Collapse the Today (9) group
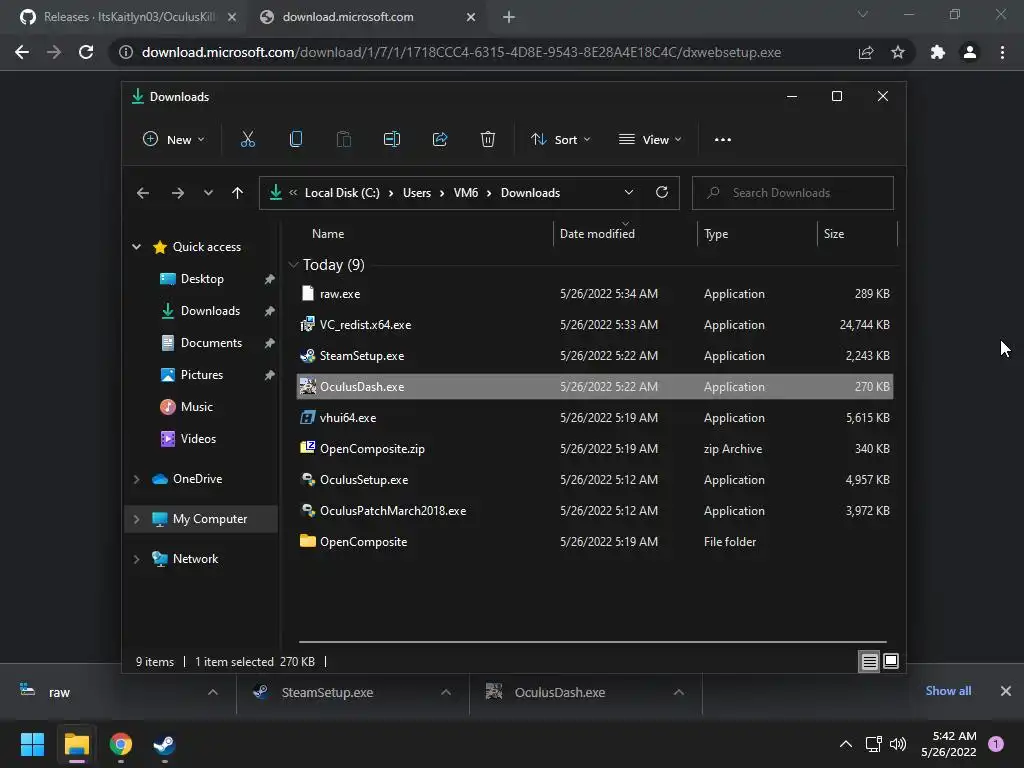 [293, 264]
